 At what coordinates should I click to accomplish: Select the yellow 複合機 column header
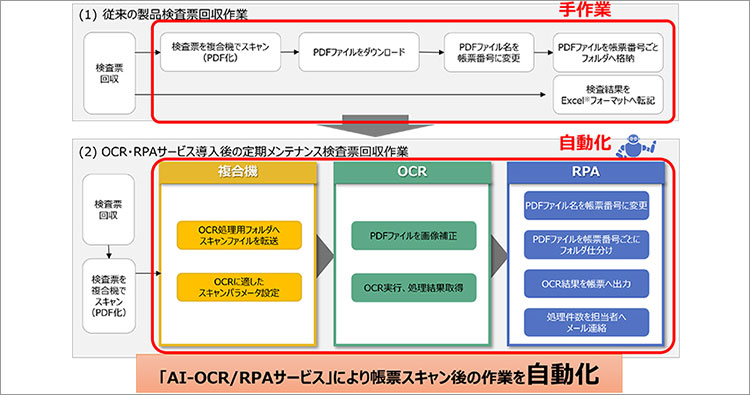click(238, 172)
